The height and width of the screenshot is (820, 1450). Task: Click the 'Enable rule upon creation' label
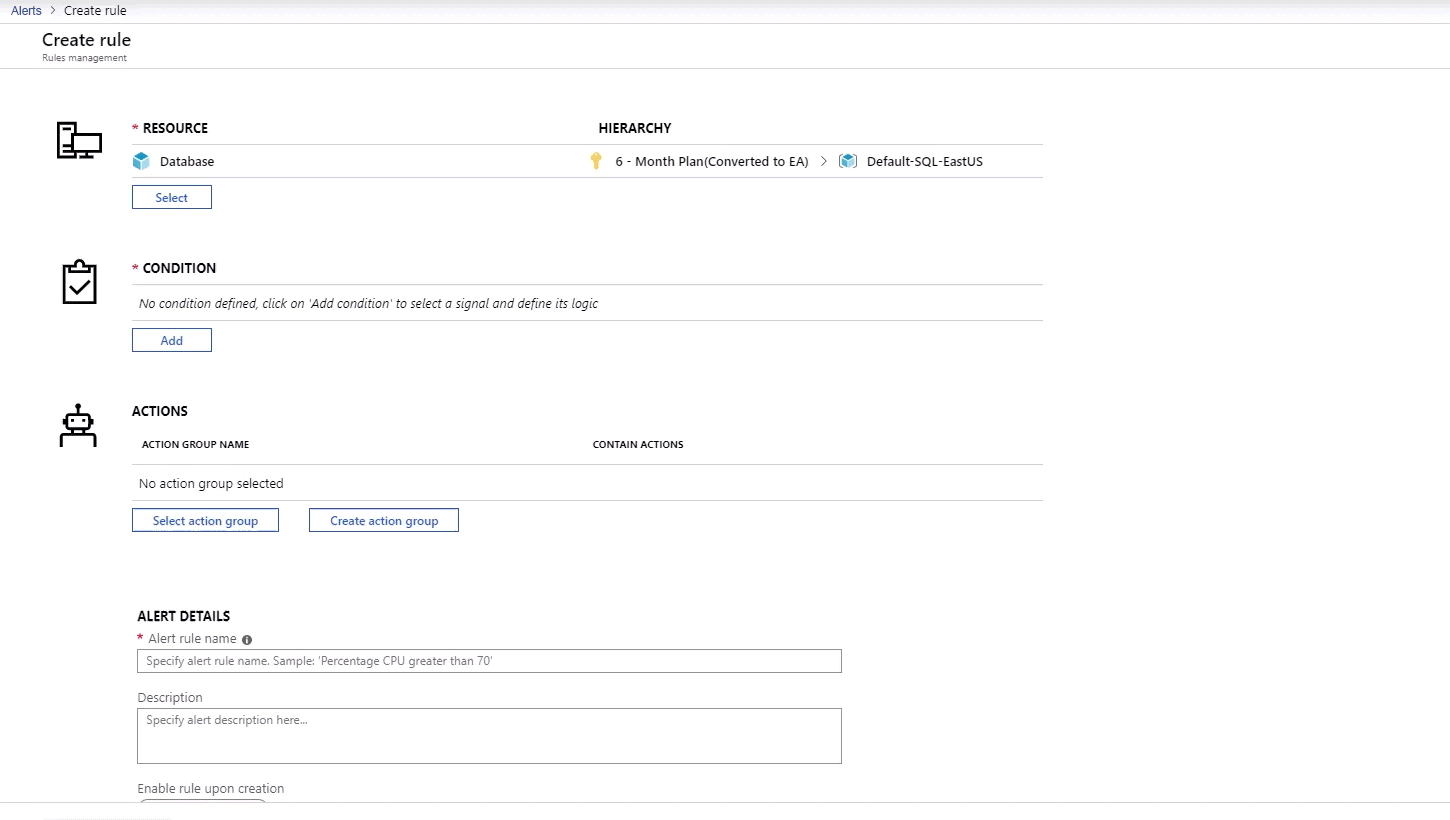coord(211,789)
